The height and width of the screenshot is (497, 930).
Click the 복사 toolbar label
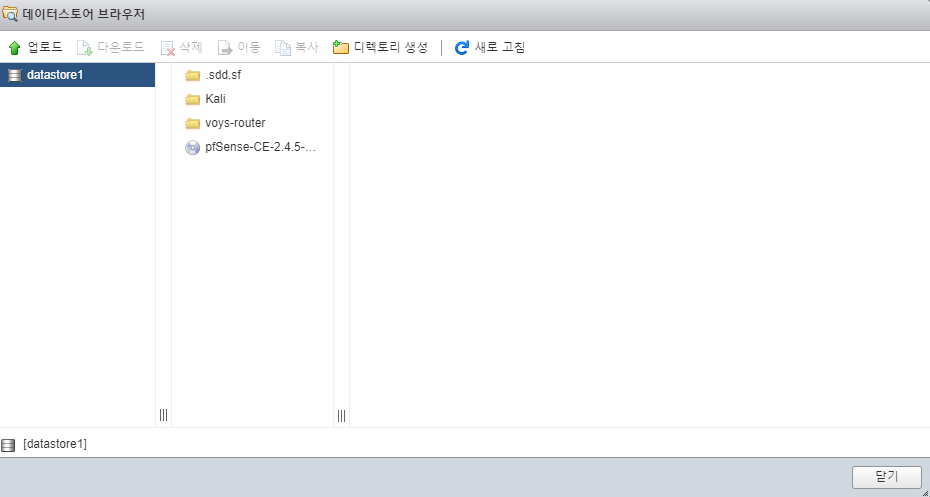coord(307,47)
